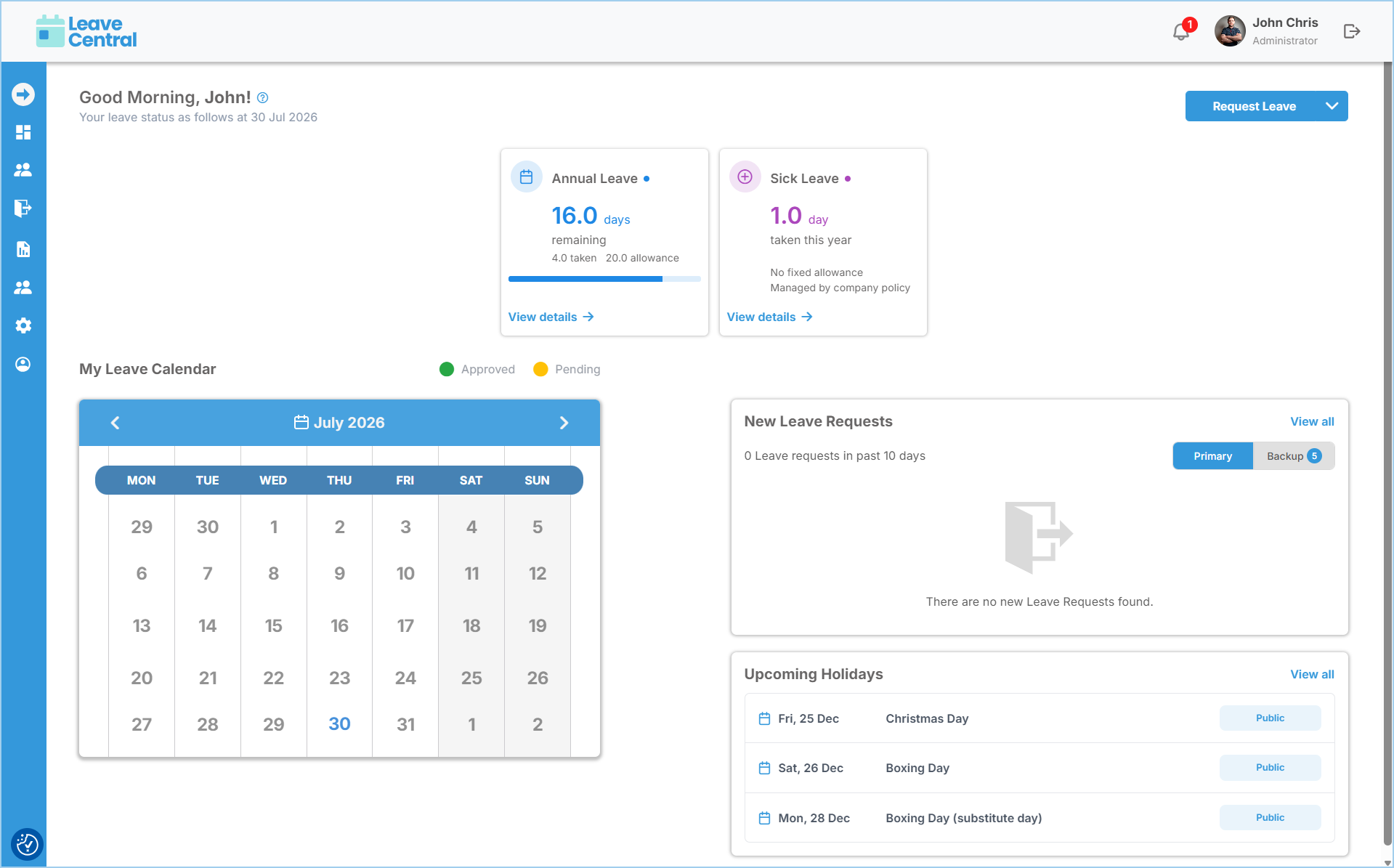Open the leave request door icon in sidebar
The width and height of the screenshot is (1394, 868).
click(23, 208)
